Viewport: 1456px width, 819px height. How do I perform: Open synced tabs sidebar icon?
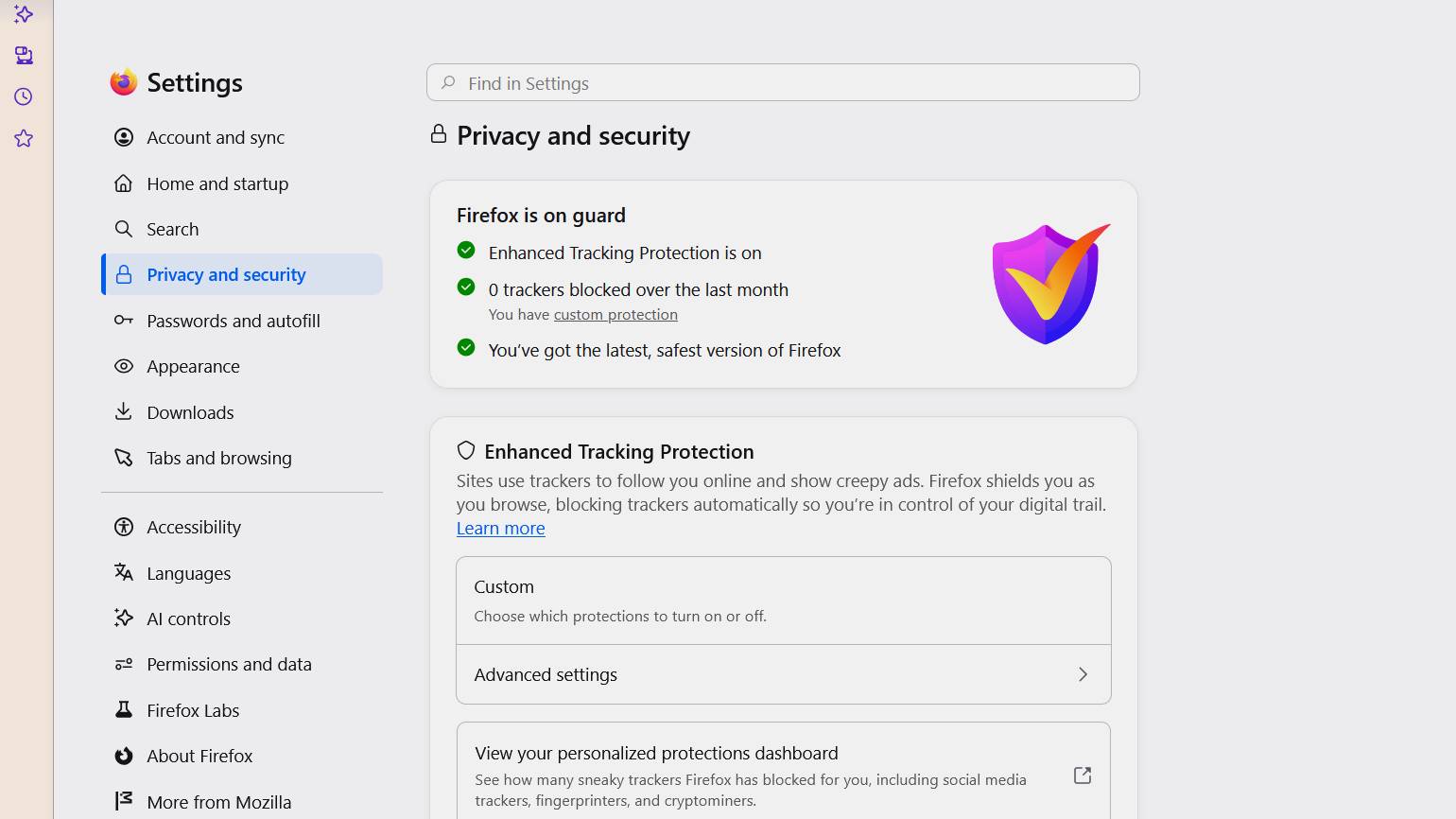(24, 56)
